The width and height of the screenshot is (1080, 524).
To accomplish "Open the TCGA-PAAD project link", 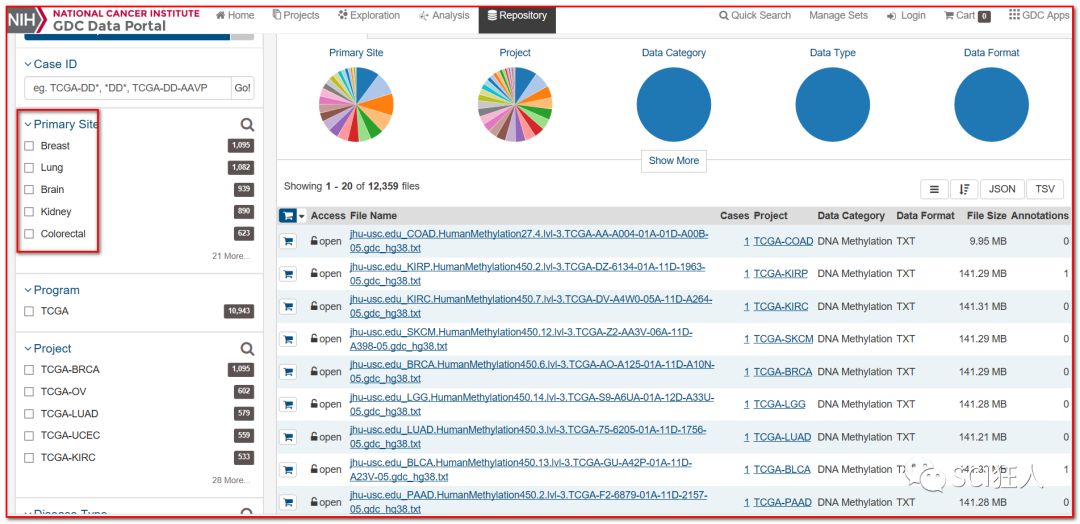I will [782, 503].
